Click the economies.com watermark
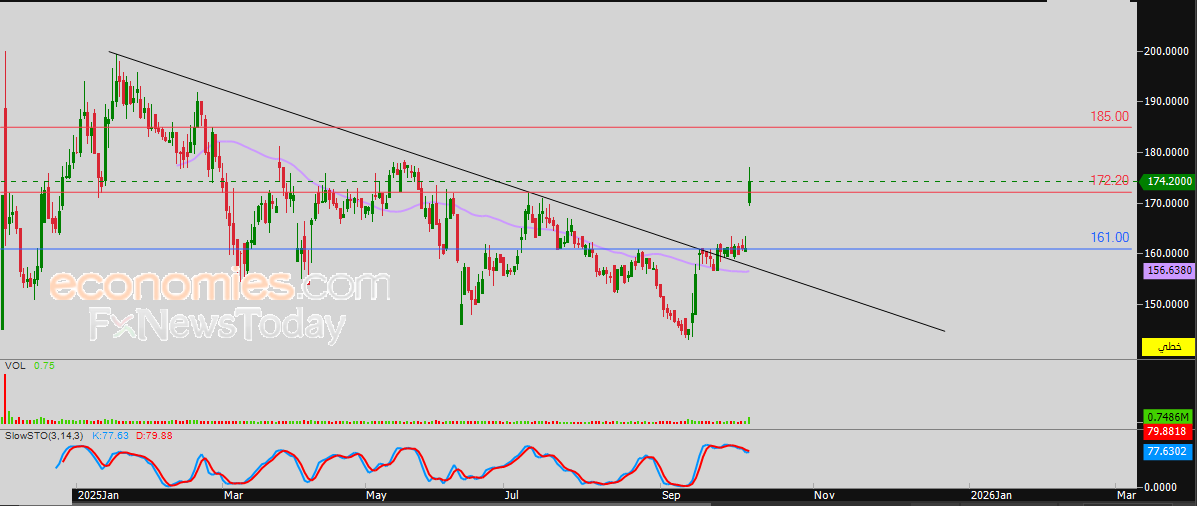This screenshot has width=1197, height=506. pyautogui.click(x=219, y=287)
